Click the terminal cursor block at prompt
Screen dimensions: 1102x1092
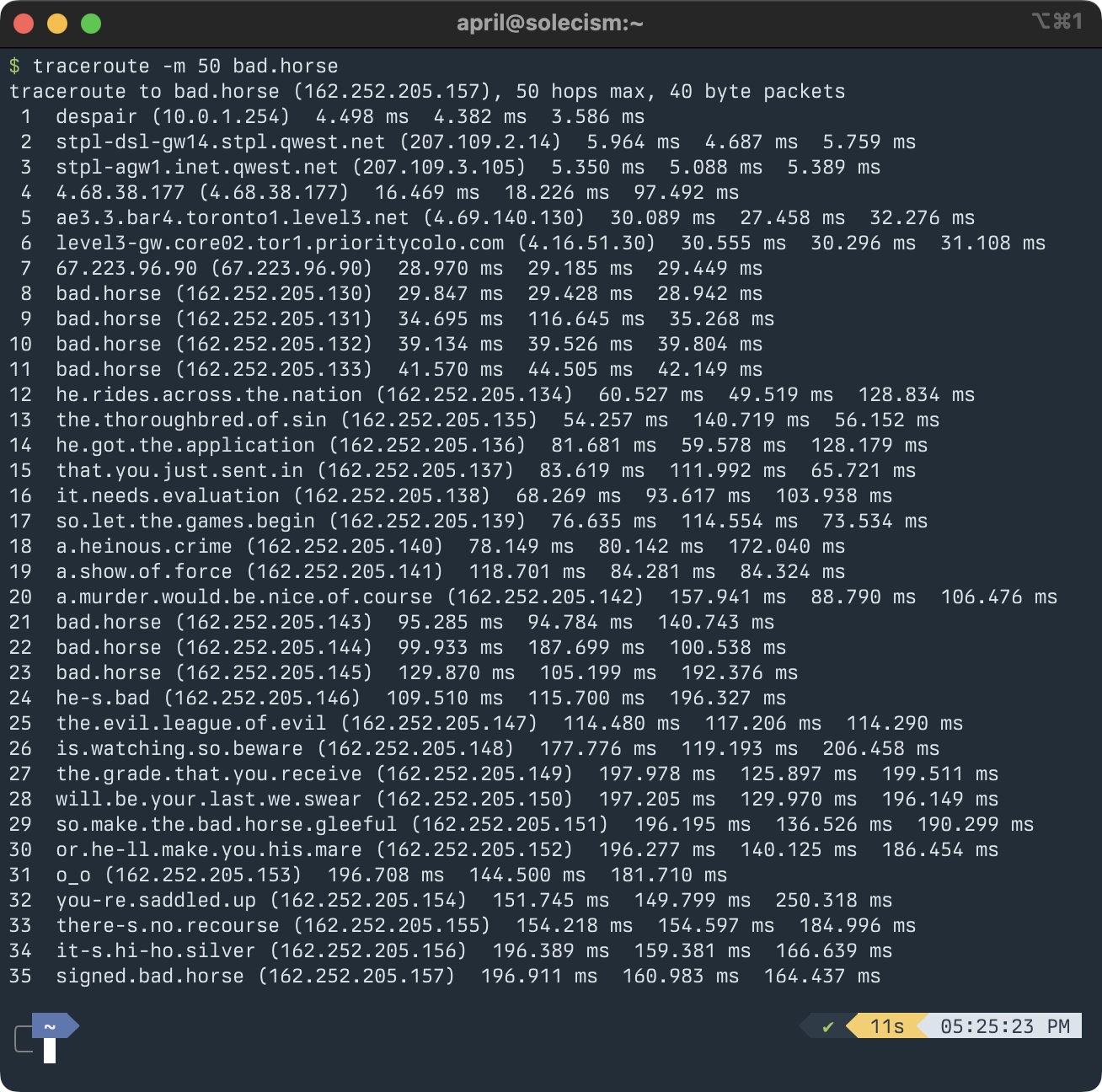click(50, 1051)
